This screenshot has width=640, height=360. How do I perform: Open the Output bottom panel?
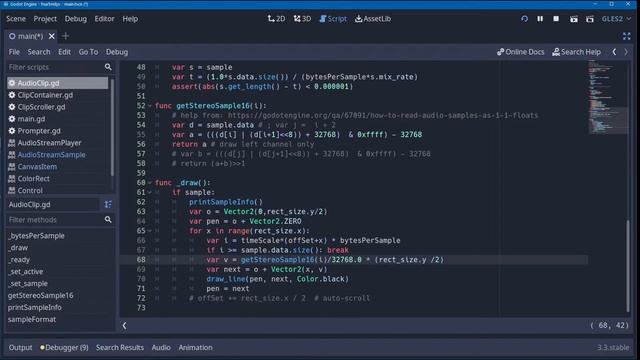coord(20,347)
